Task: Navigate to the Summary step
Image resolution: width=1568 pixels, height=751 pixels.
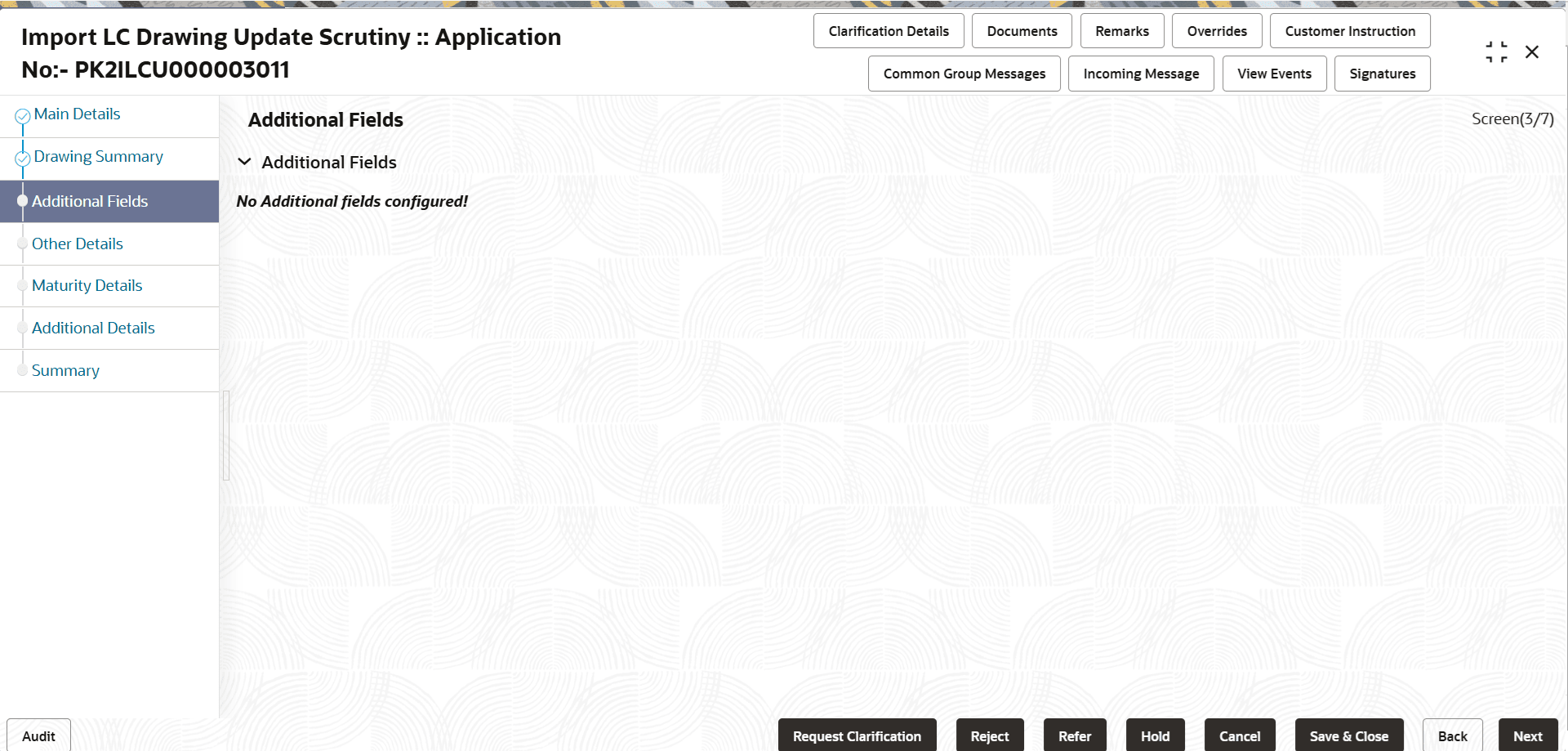Action: tap(65, 370)
